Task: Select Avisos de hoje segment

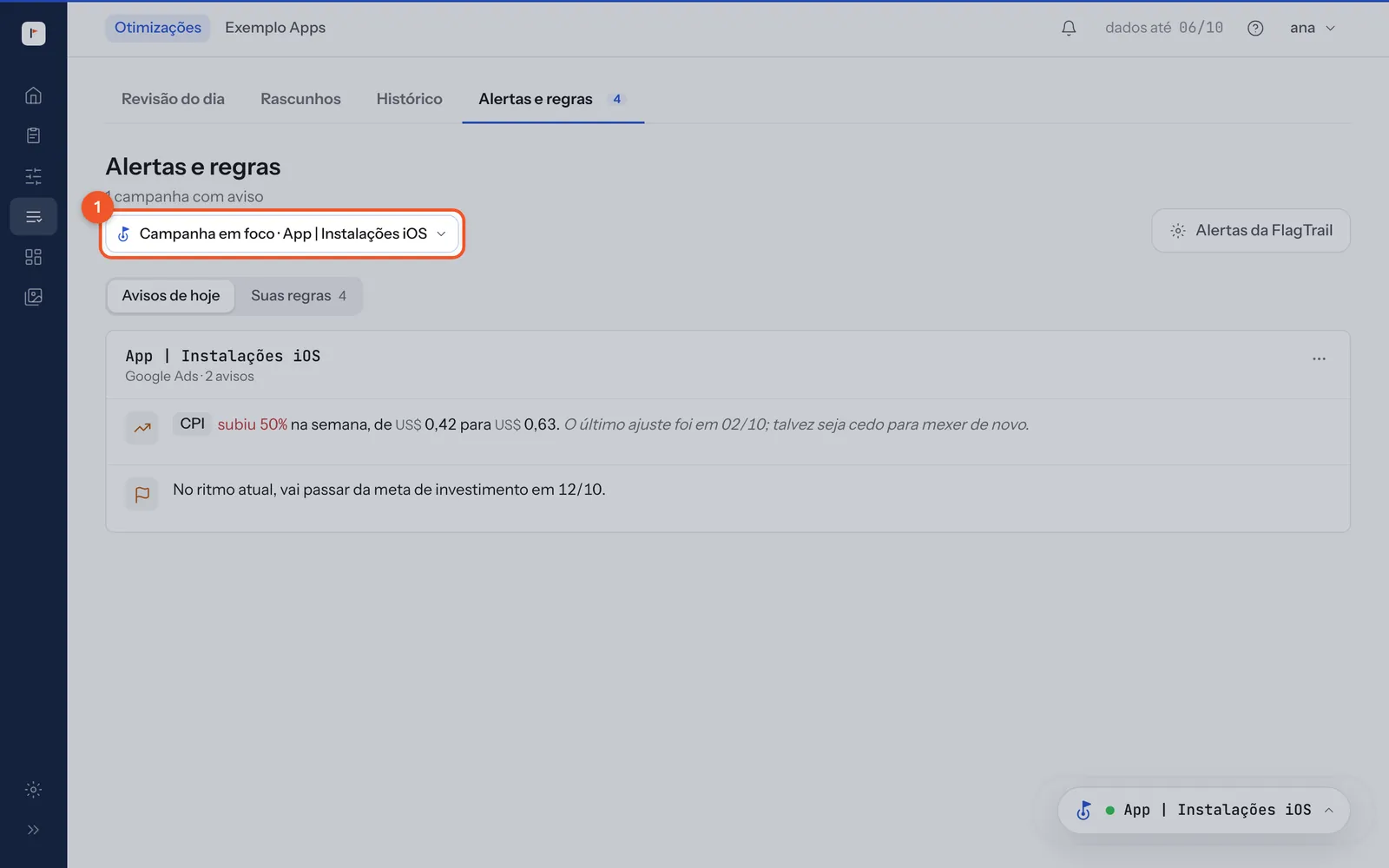Action: pyautogui.click(x=171, y=296)
